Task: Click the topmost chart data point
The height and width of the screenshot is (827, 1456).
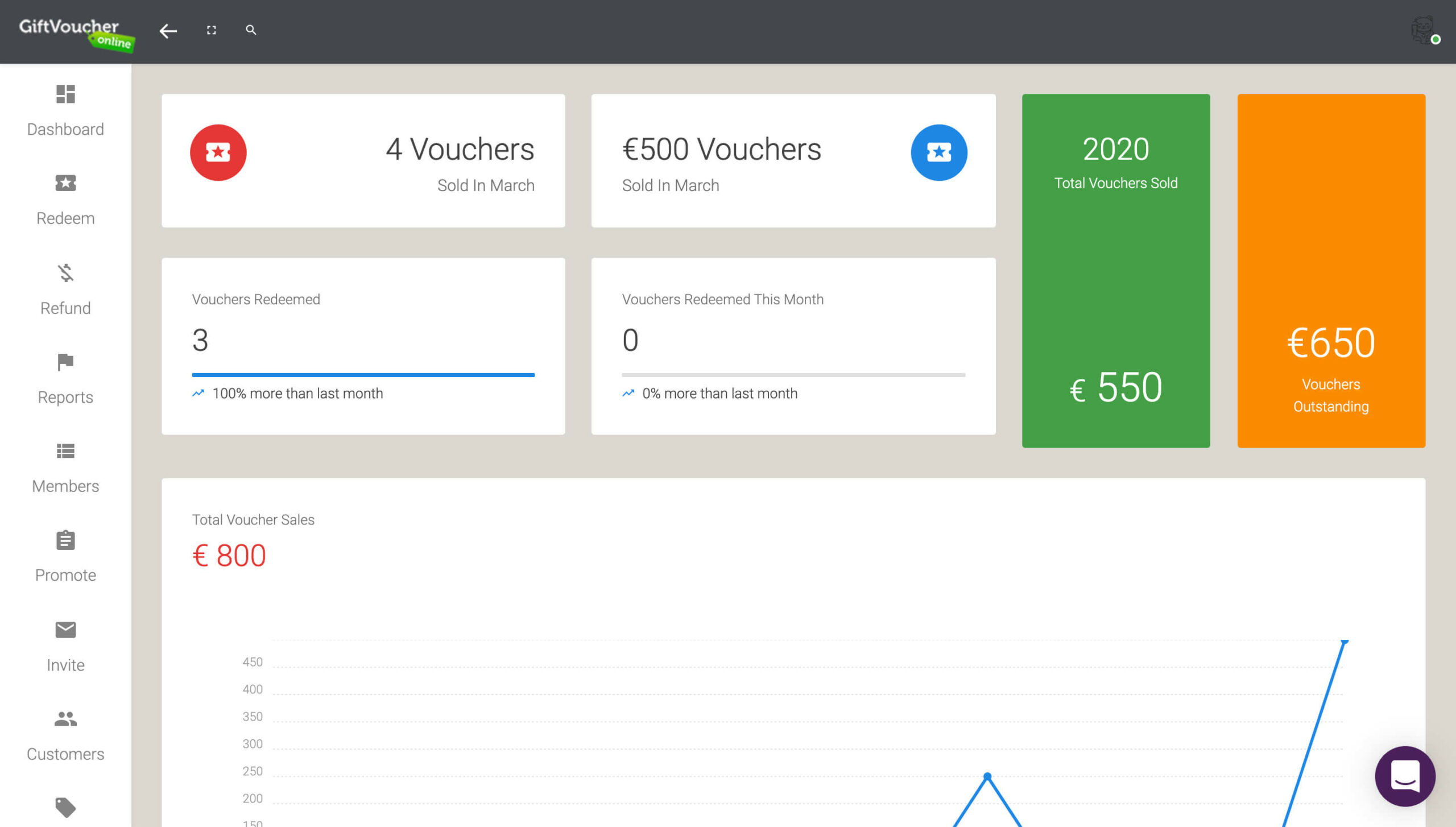Action: click(1344, 642)
